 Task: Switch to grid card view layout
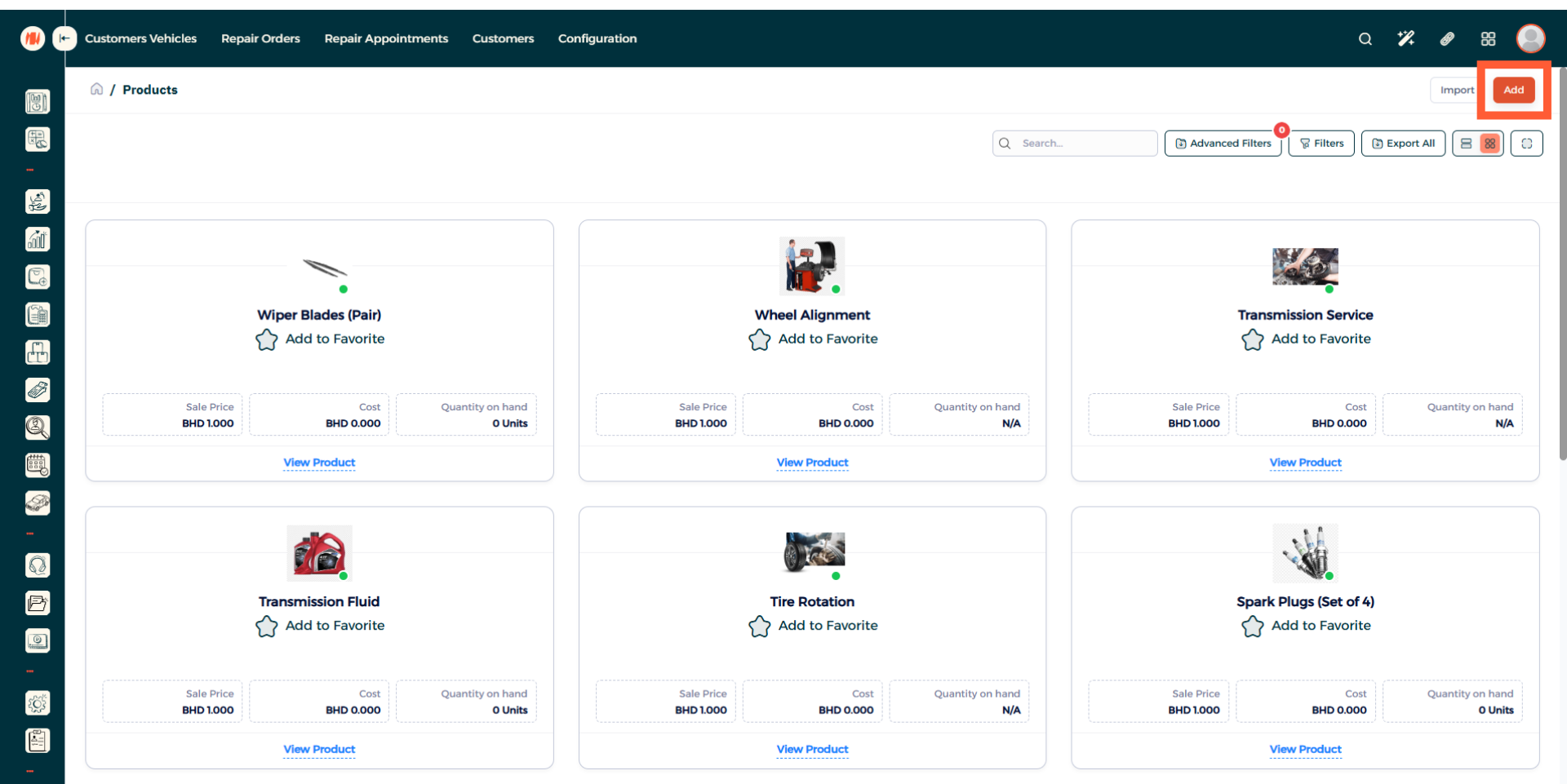point(1490,144)
